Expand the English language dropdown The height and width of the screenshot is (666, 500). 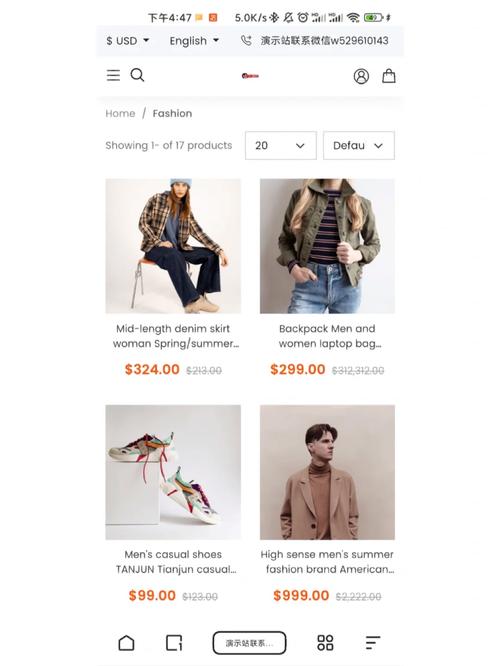pos(194,41)
